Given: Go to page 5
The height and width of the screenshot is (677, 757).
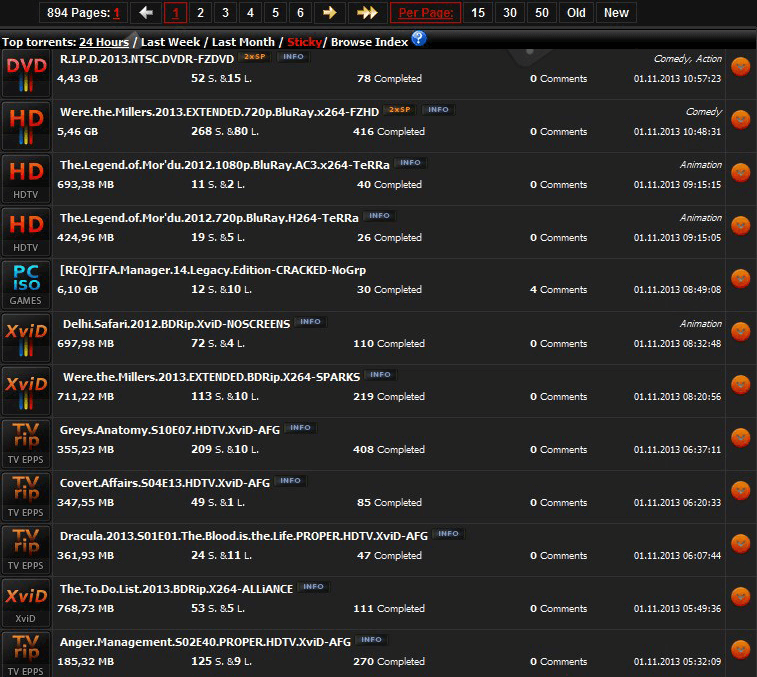Looking at the screenshot, I should point(275,13).
